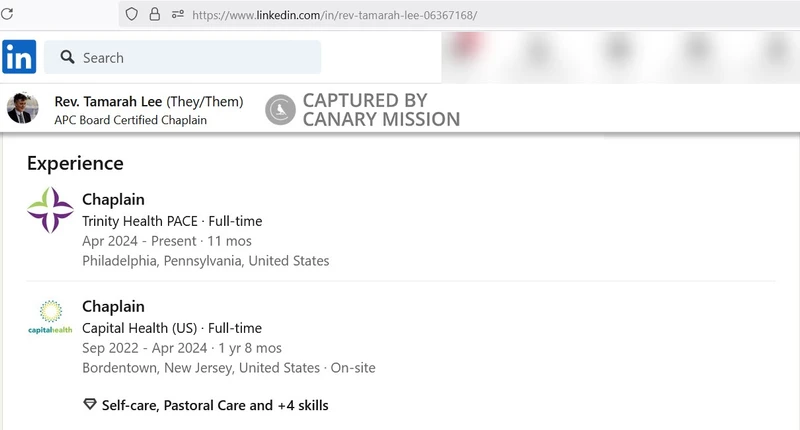Open the shield tracking protection icon
Screen dimensions: 800x430
click(132, 14)
